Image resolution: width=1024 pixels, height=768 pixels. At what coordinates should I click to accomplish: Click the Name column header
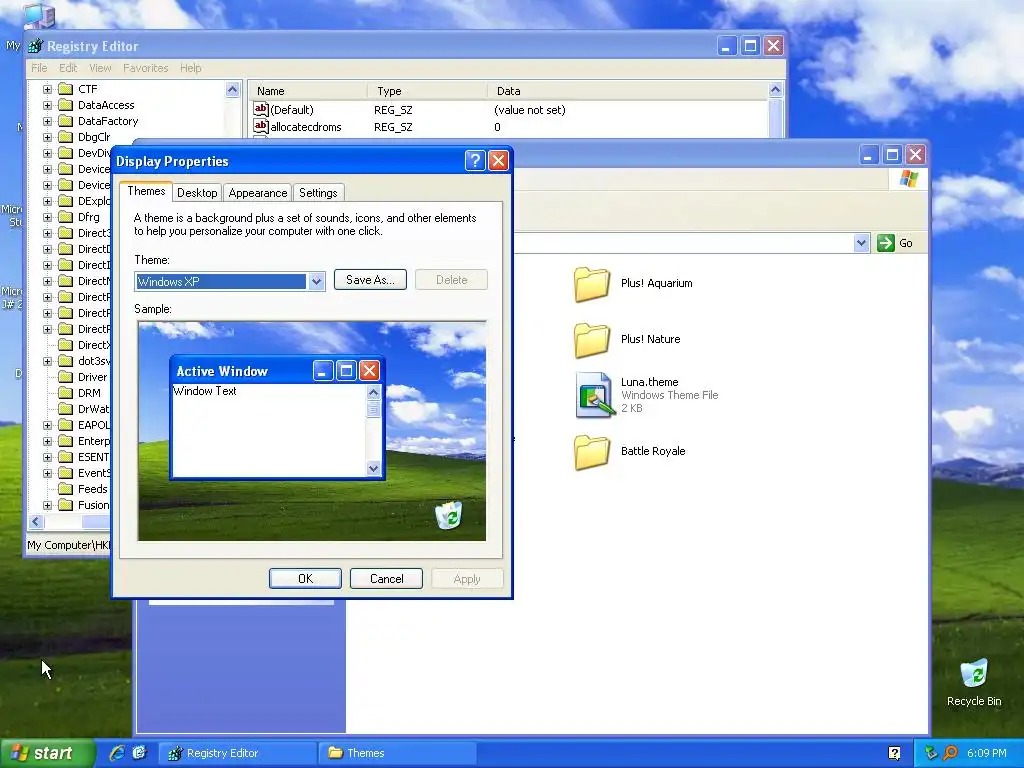(307, 91)
